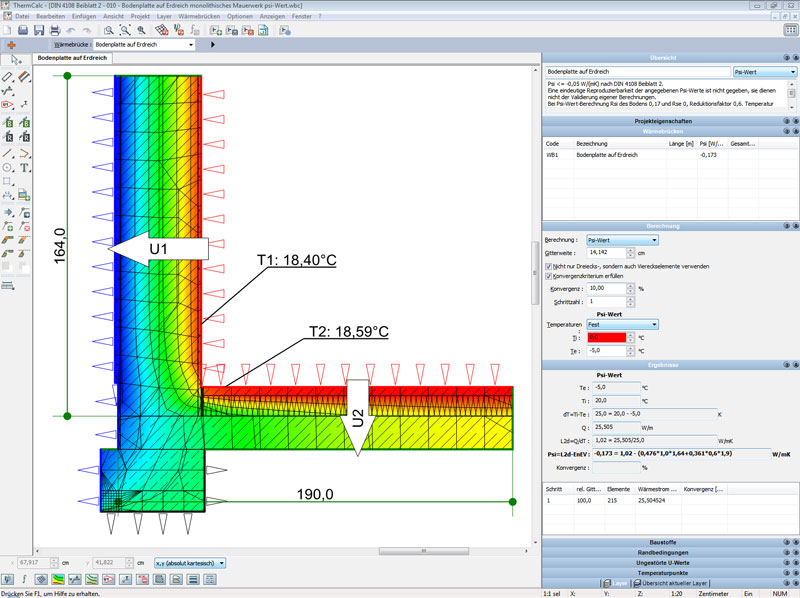The image size is (800, 598).
Task: Open the Einfügen menu
Action: (x=84, y=16)
